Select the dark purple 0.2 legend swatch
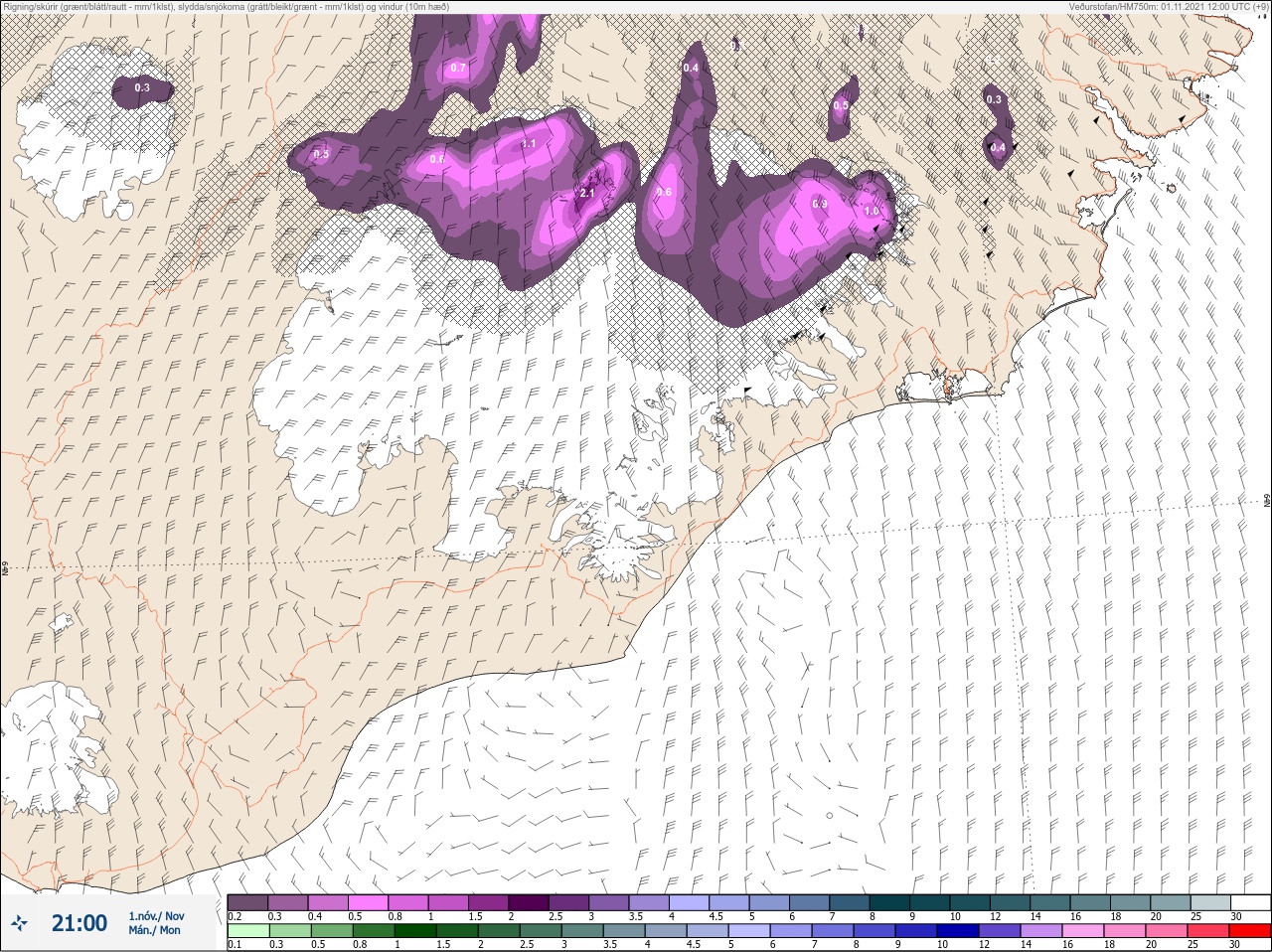 click(247, 901)
